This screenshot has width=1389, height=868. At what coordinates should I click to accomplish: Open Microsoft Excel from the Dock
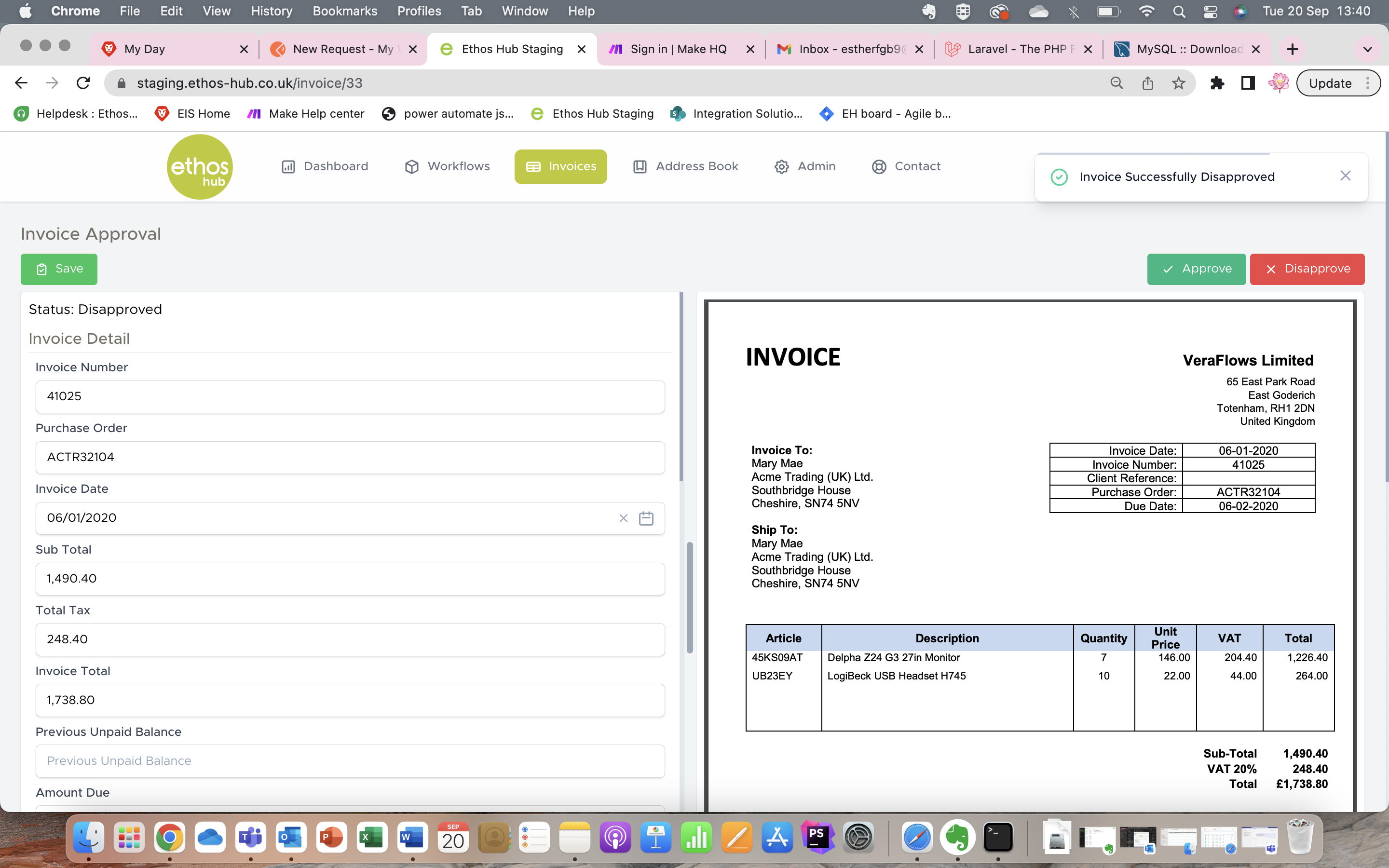tap(371, 837)
